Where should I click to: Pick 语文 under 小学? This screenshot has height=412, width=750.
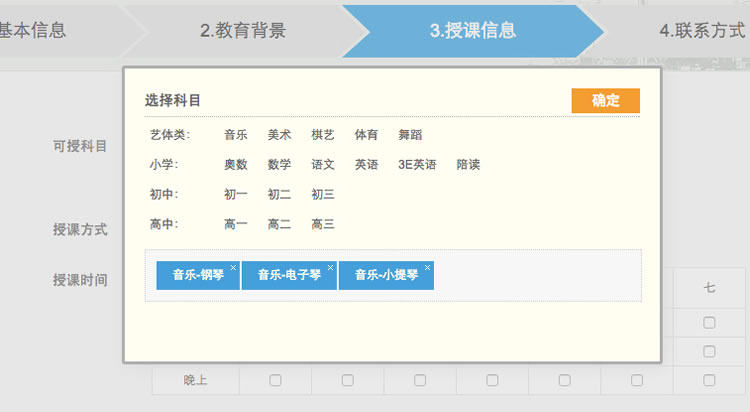(x=323, y=165)
